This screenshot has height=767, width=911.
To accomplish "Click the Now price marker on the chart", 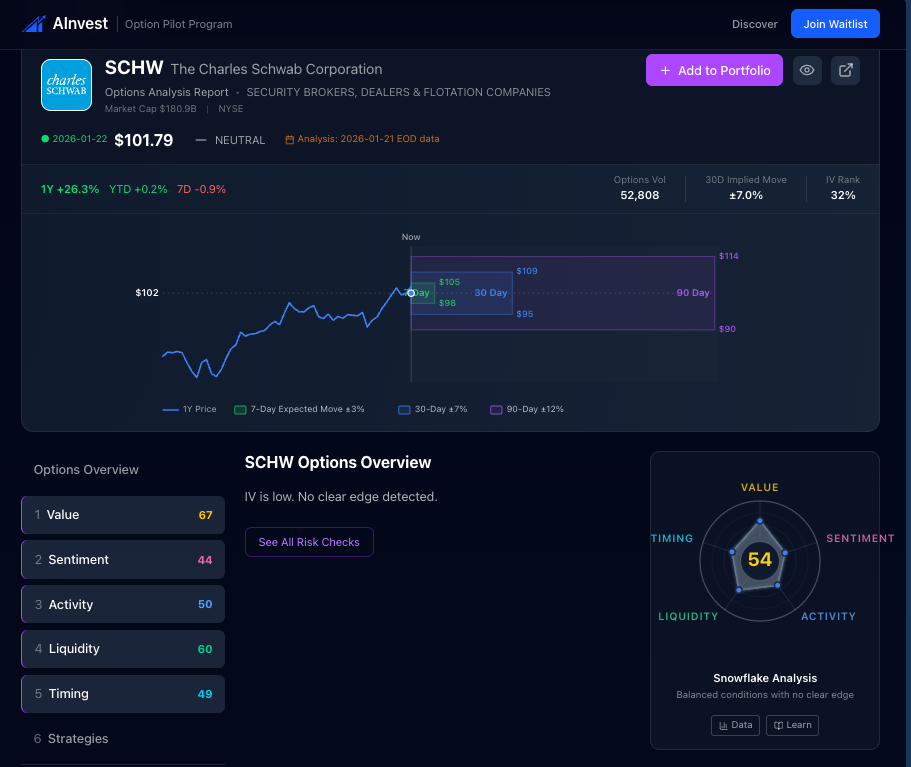I will [410, 292].
